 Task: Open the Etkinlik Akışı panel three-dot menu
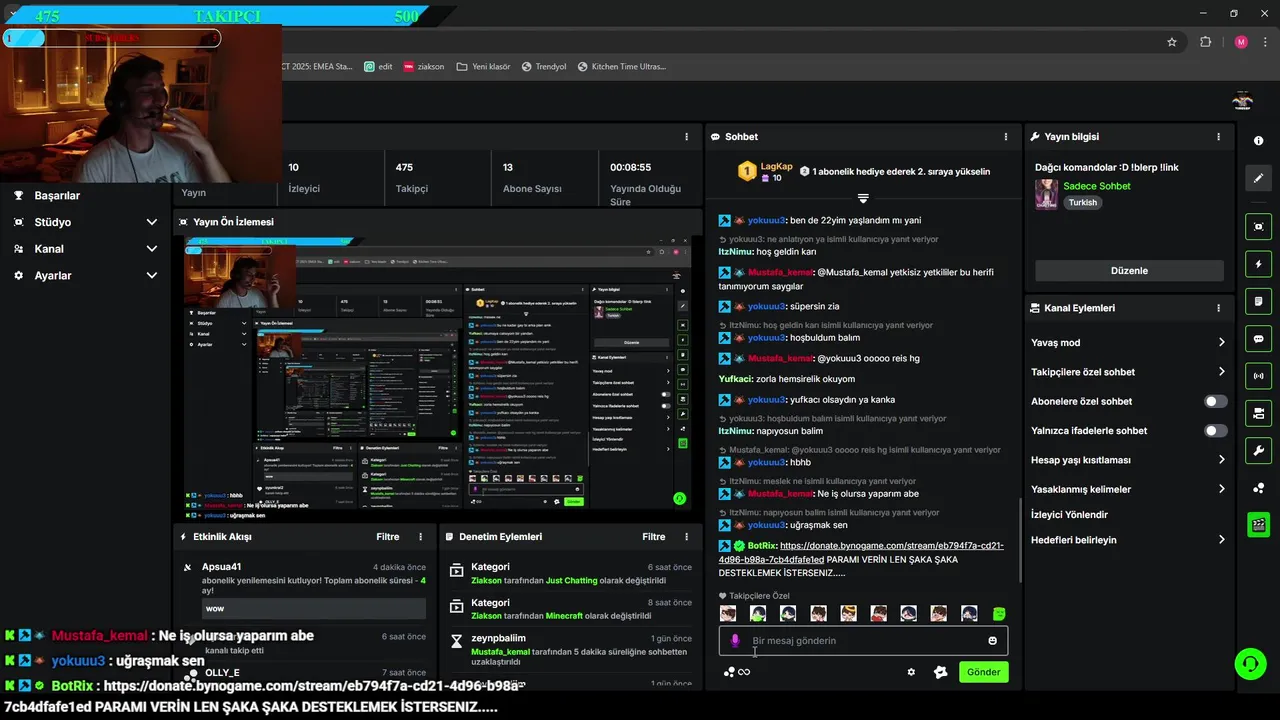(421, 537)
